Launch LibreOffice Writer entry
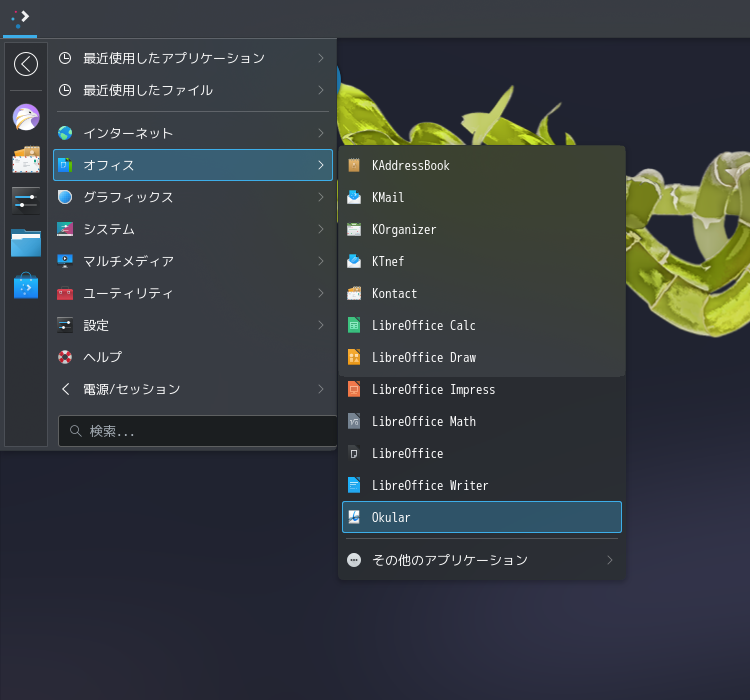Screen dimensions: 750x700 pyautogui.click(x=482, y=485)
